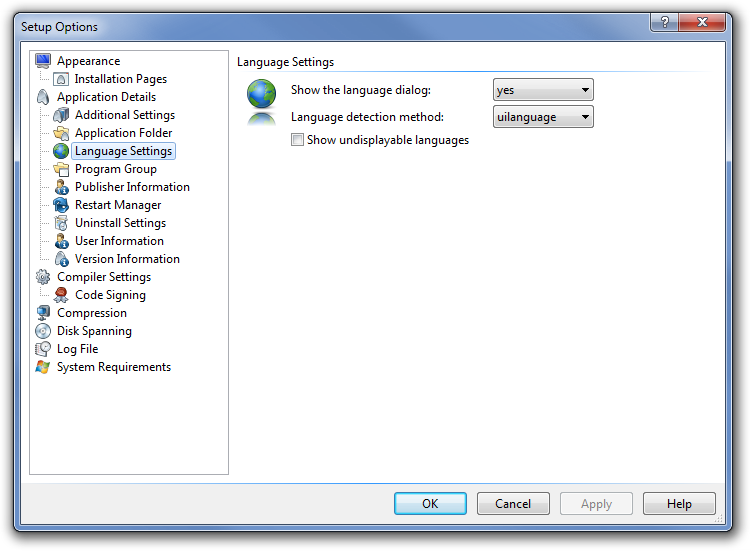Select Installation Pages in the tree

click(x=120, y=79)
